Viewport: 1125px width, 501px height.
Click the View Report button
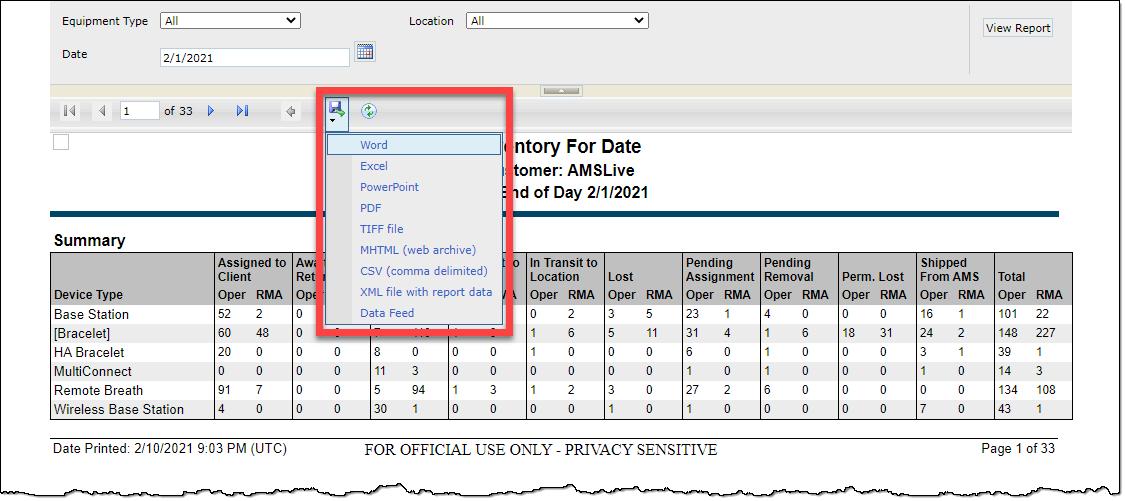point(1018,28)
